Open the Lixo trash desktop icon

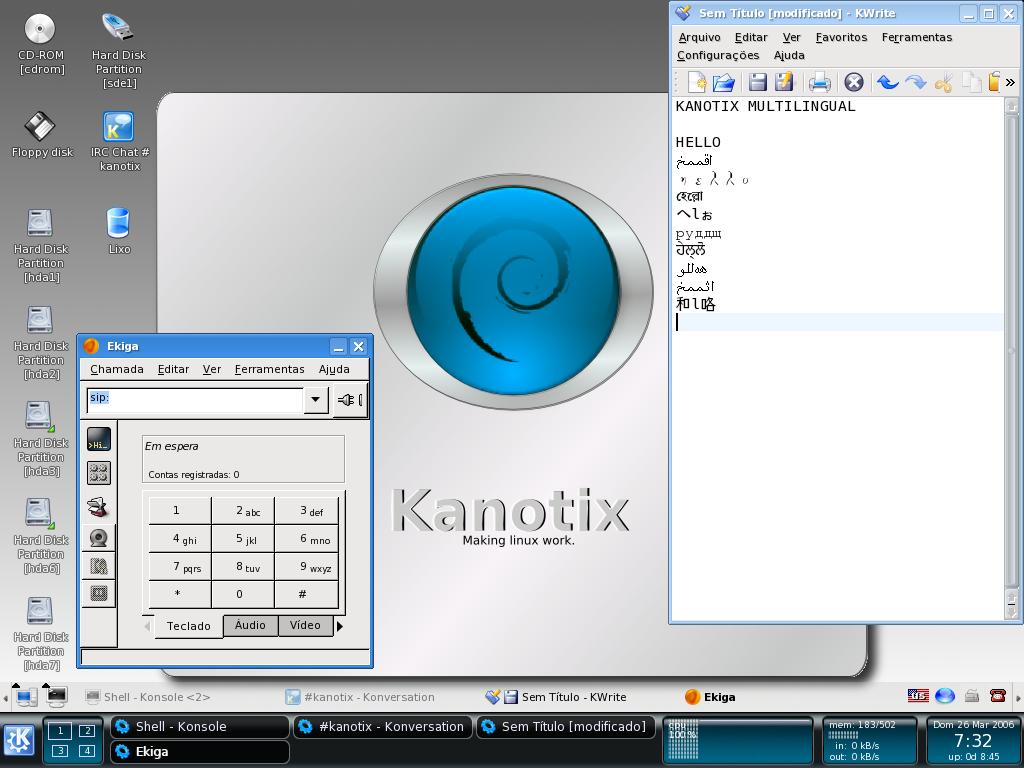coord(119,231)
